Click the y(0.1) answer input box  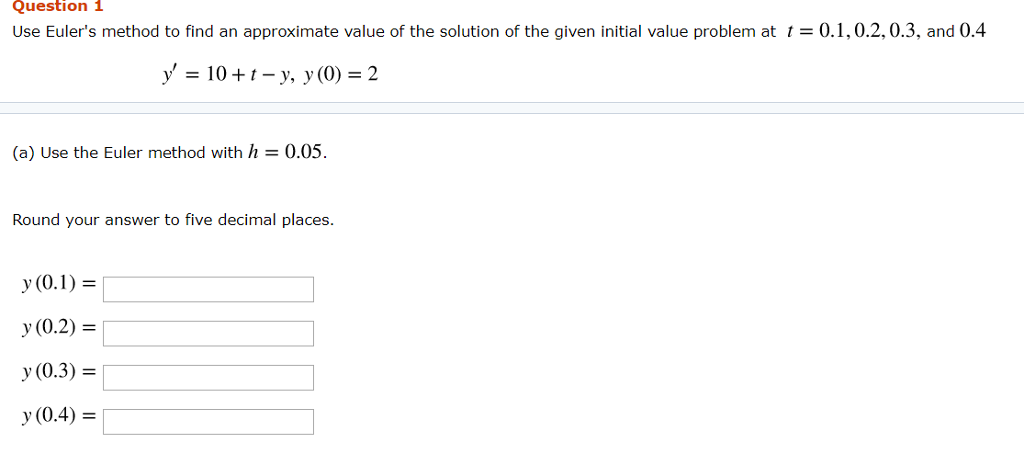tap(208, 289)
